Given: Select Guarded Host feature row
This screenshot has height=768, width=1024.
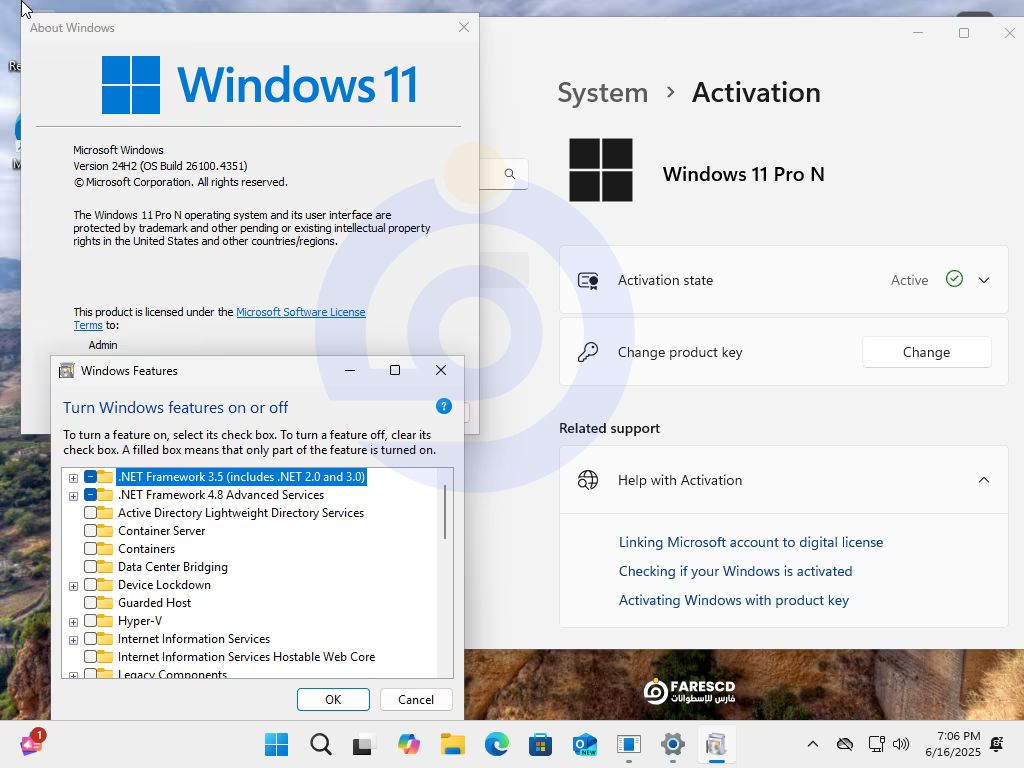Looking at the screenshot, I should pos(154,603).
